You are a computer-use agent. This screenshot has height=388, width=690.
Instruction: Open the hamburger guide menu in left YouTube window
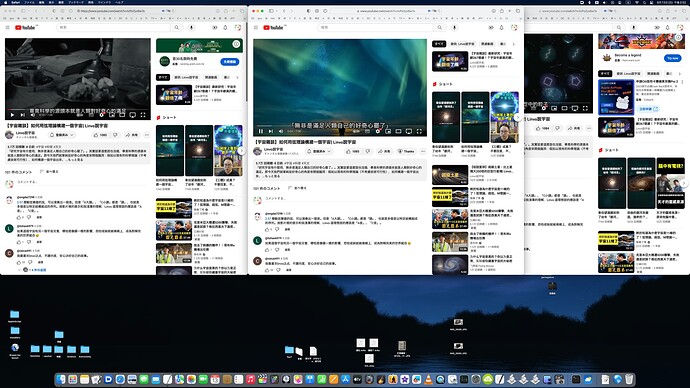click(x=7, y=27)
